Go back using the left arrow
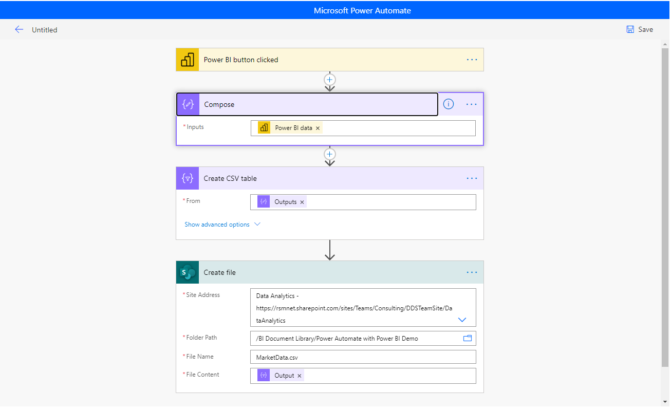The width and height of the screenshot is (671, 410). coord(19,30)
